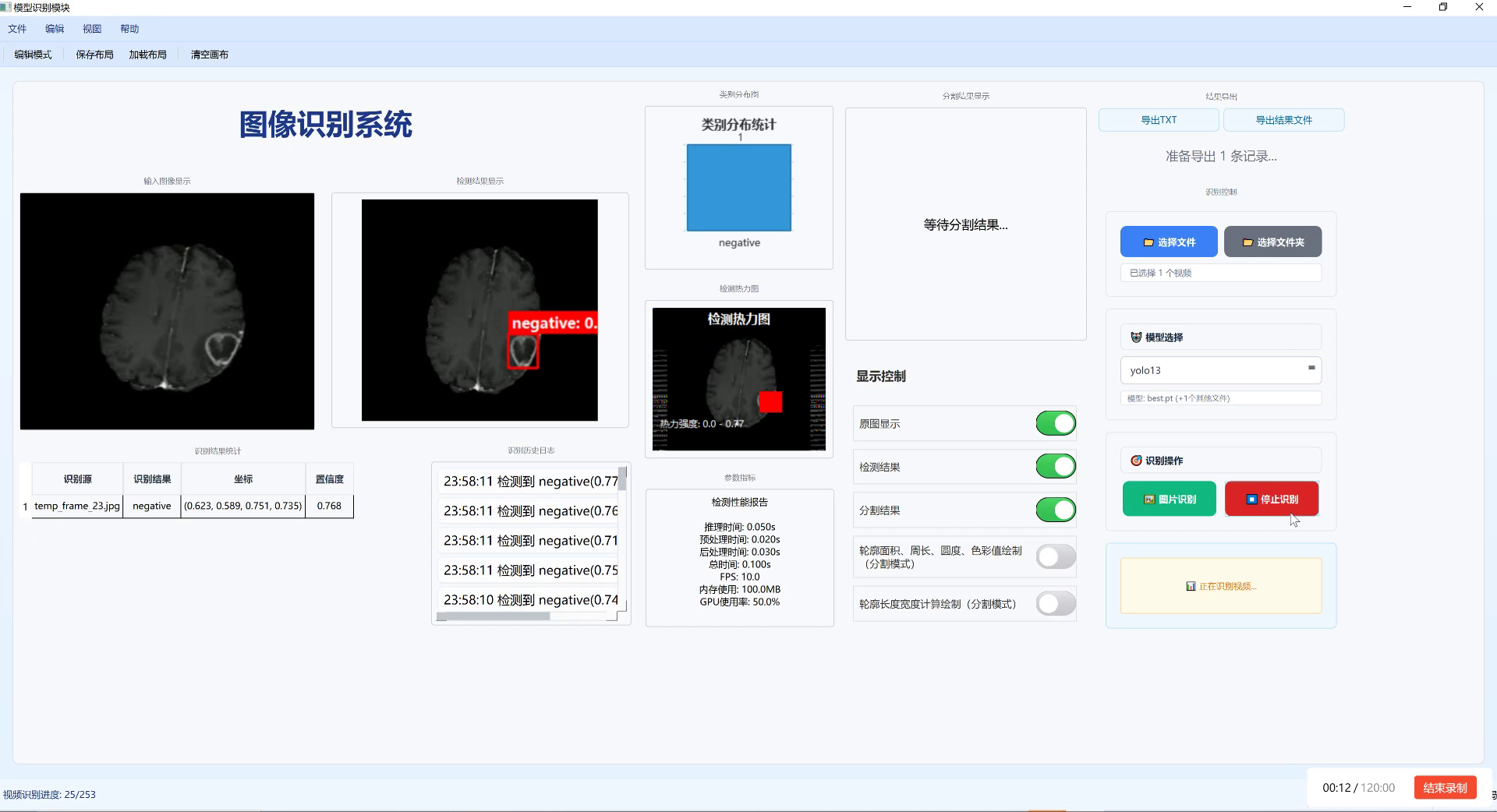Open the 视图 menu
Viewport: 1497px width, 812px height.
point(92,29)
